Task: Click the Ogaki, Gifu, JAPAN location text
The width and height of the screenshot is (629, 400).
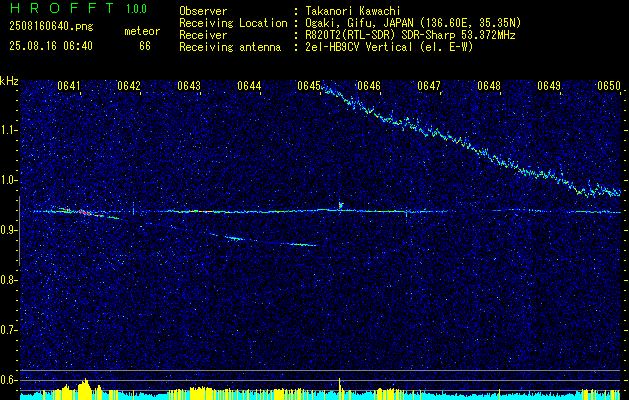Action: [x=413, y=23]
